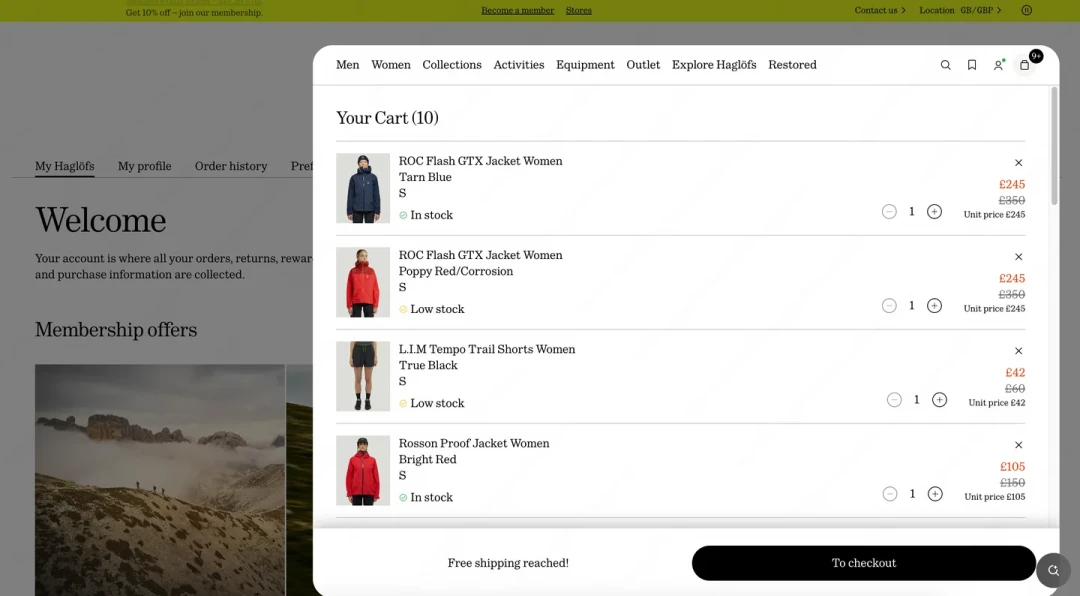Screen dimensions: 1080x596
Task: Open the Collections menu
Action: (452, 65)
